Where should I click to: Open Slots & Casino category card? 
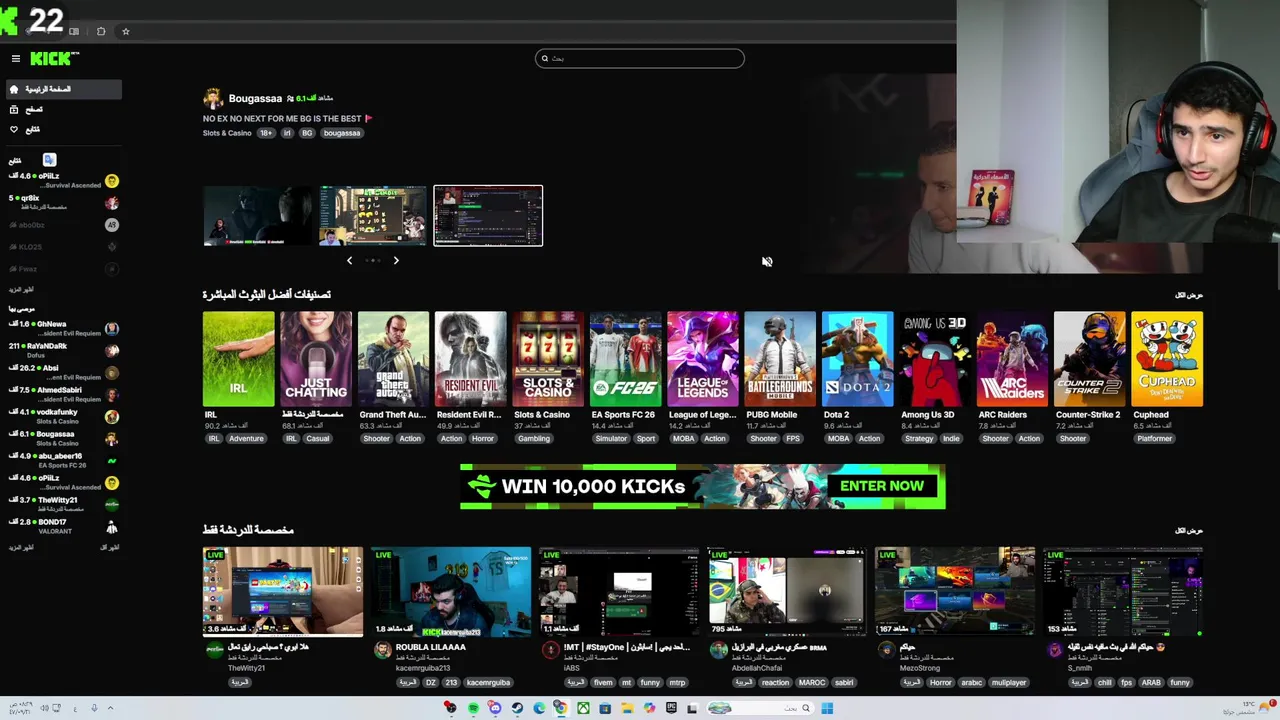[548, 359]
